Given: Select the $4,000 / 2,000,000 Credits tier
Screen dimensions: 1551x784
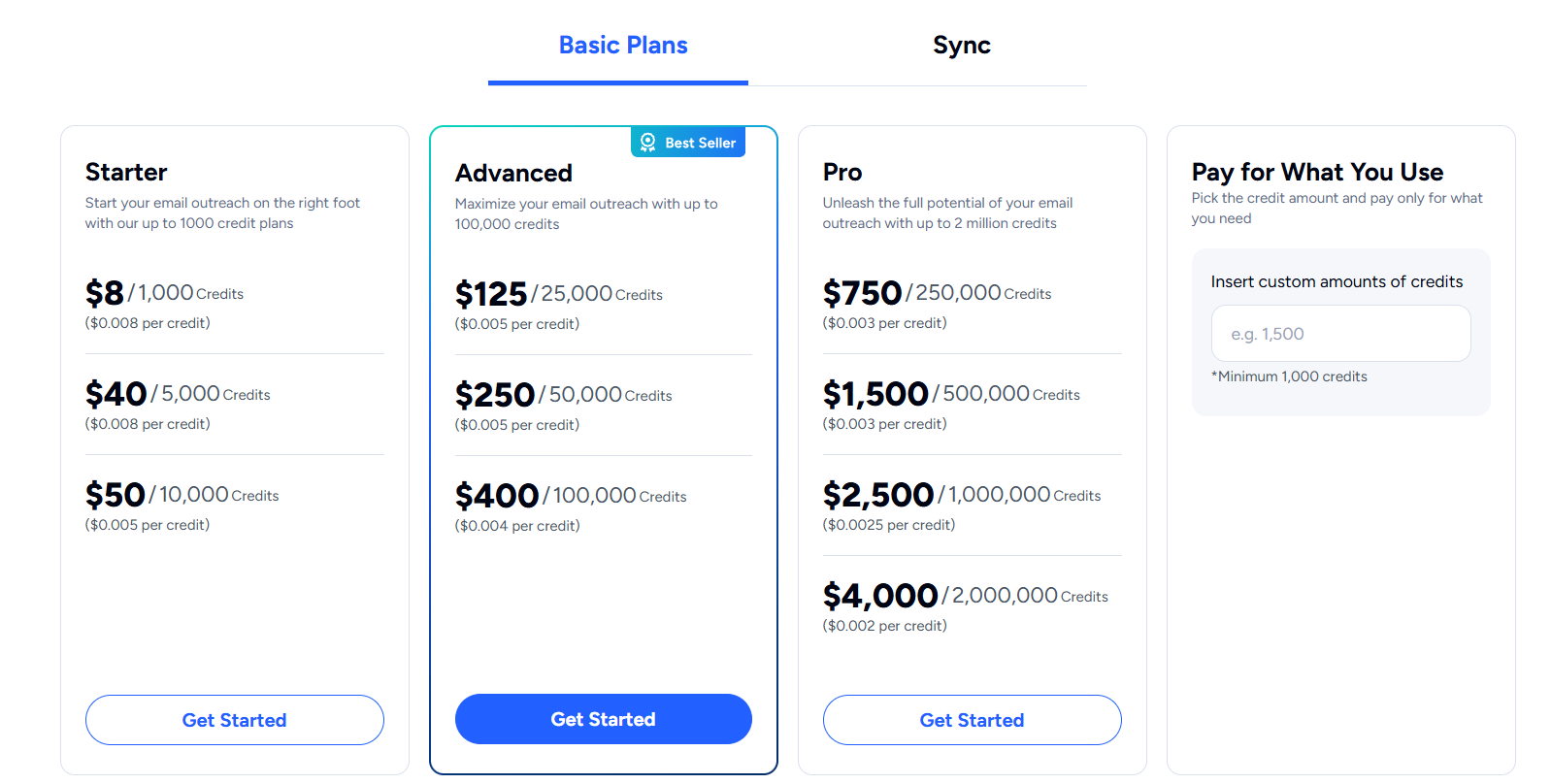Looking at the screenshot, I should click(966, 596).
